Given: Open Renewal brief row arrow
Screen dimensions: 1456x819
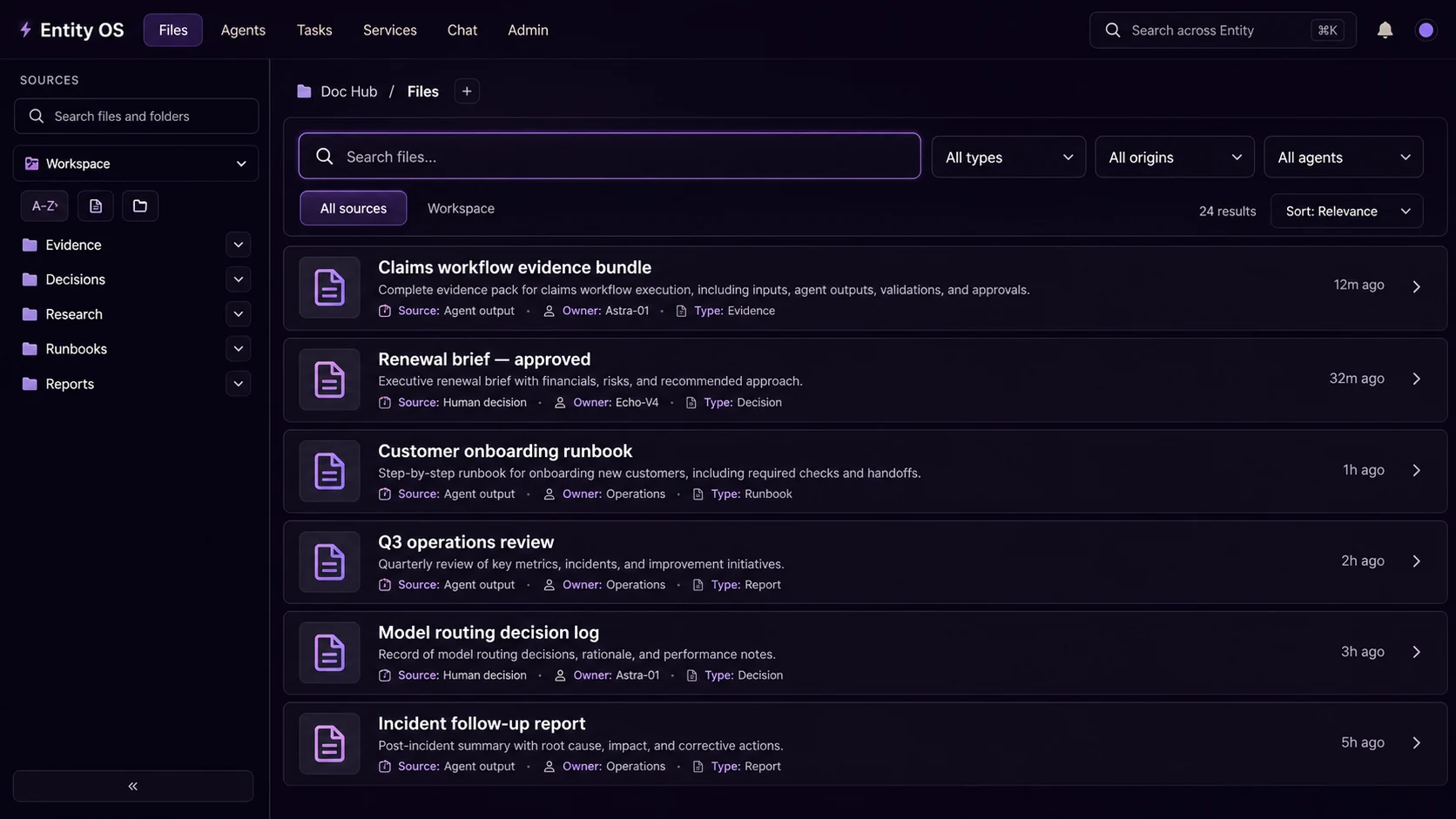Looking at the screenshot, I should (1416, 379).
